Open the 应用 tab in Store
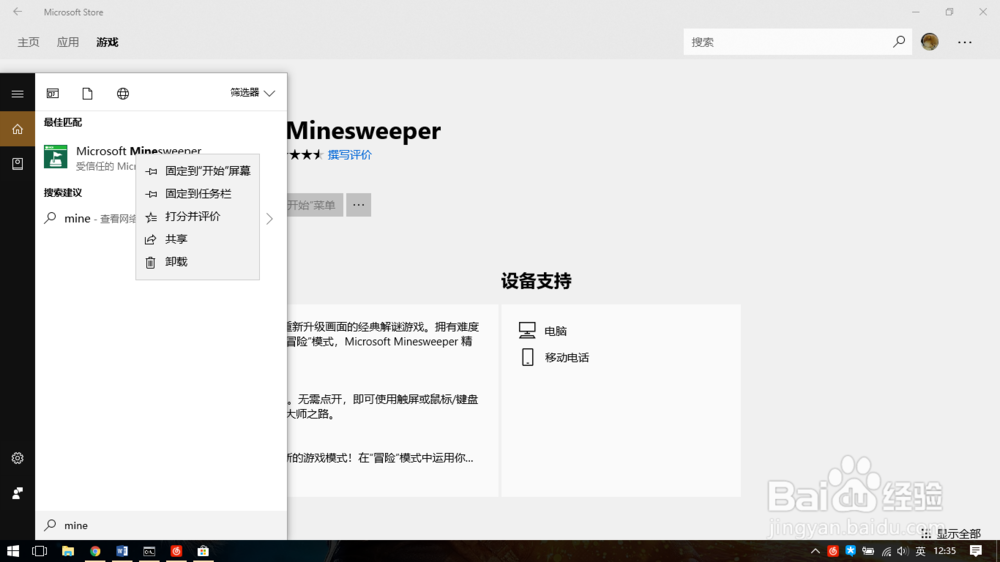 68,42
